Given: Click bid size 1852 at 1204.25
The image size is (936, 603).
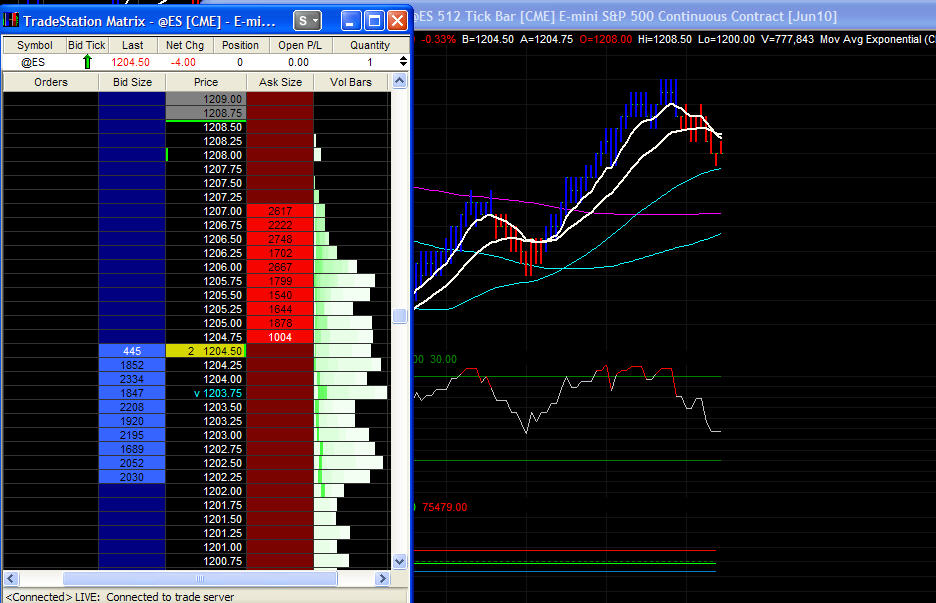Looking at the screenshot, I should [x=132, y=365].
